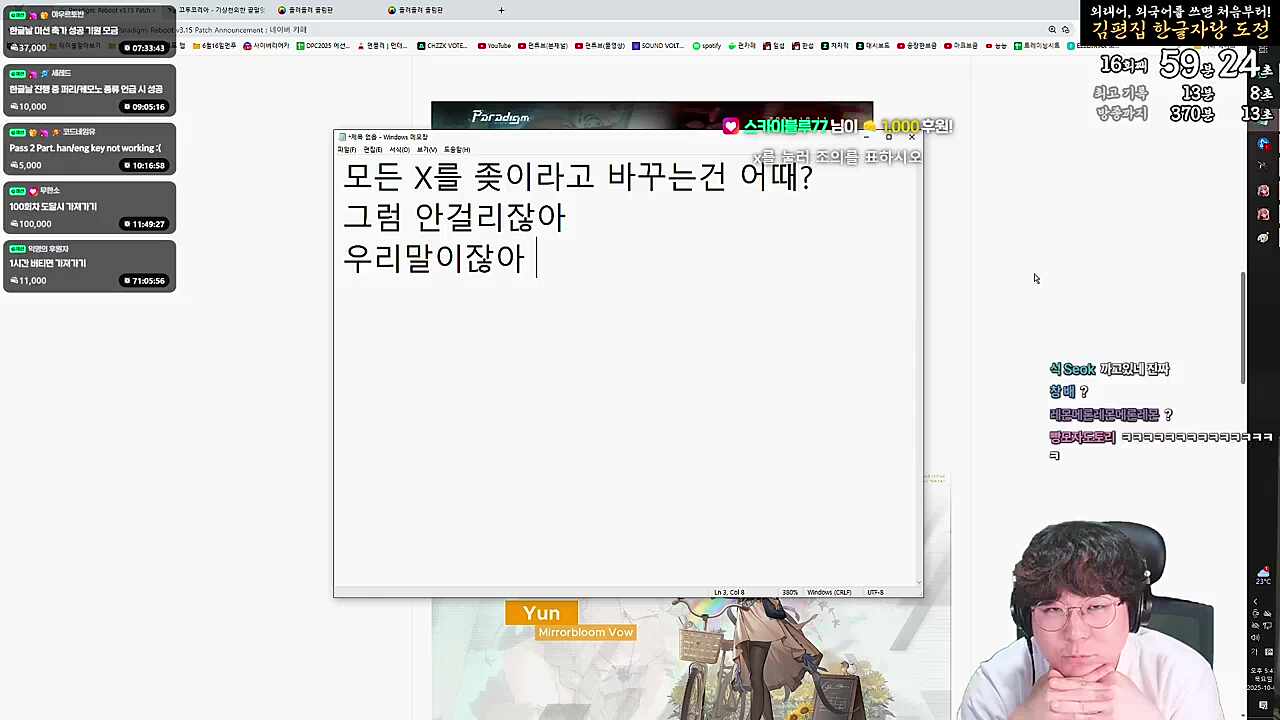This screenshot has width=1280, height=720.
Task: Click the Yun character name label
Action: point(541,613)
